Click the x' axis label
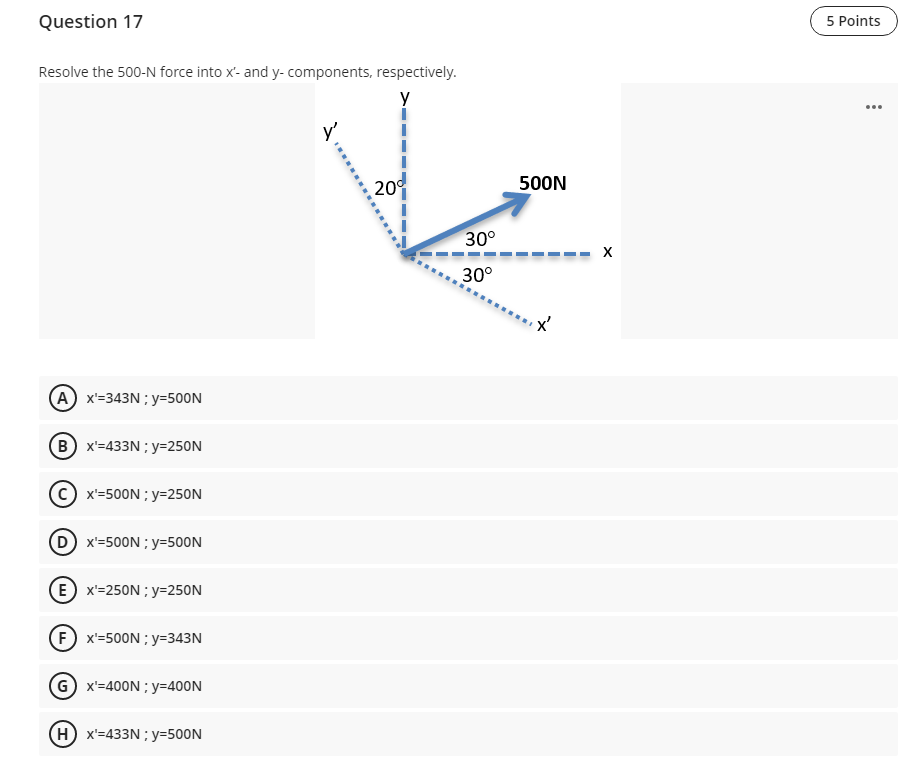Screen dimensions: 909x769 [543, 324]
